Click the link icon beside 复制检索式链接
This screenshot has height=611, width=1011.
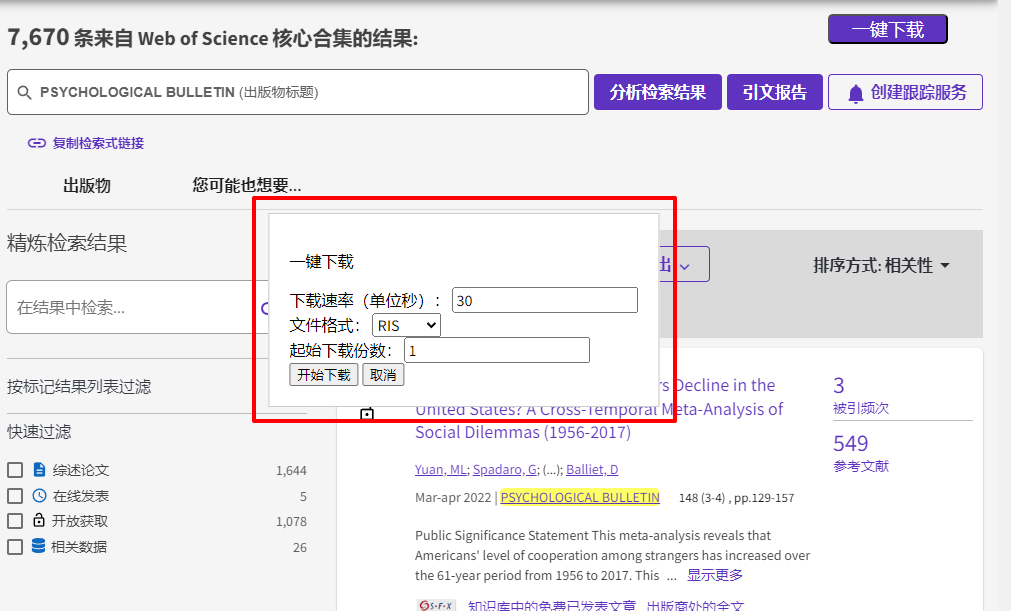(37, 143)
